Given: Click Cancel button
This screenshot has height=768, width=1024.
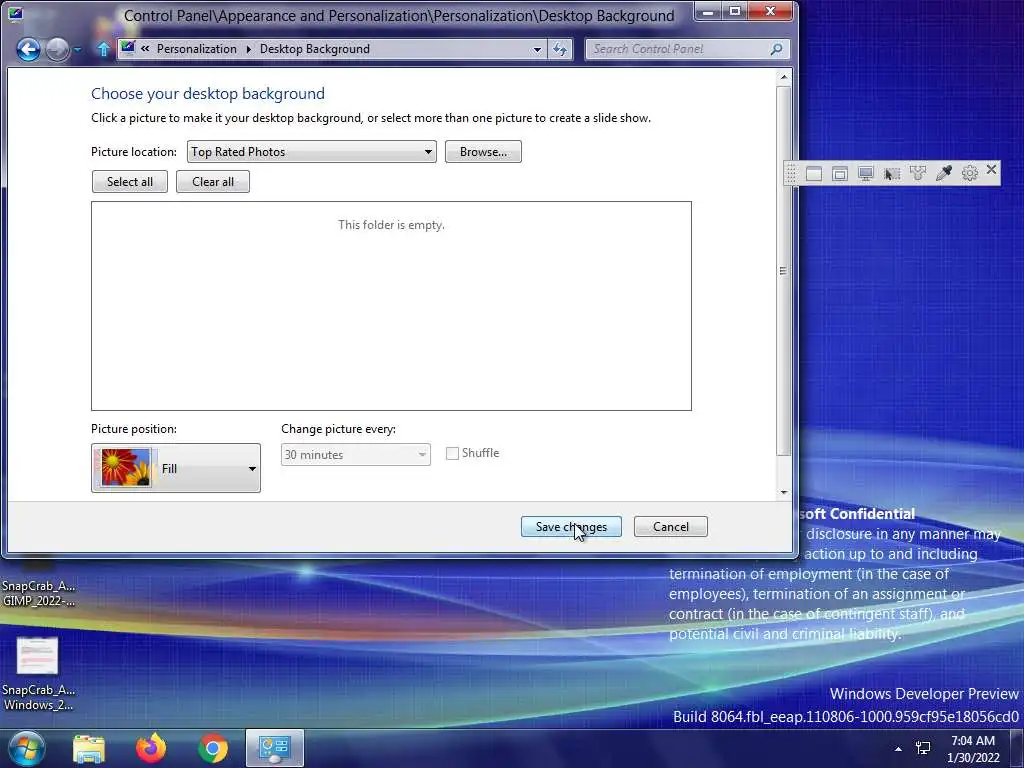Looking at the screenshot, I should (671, 526).
